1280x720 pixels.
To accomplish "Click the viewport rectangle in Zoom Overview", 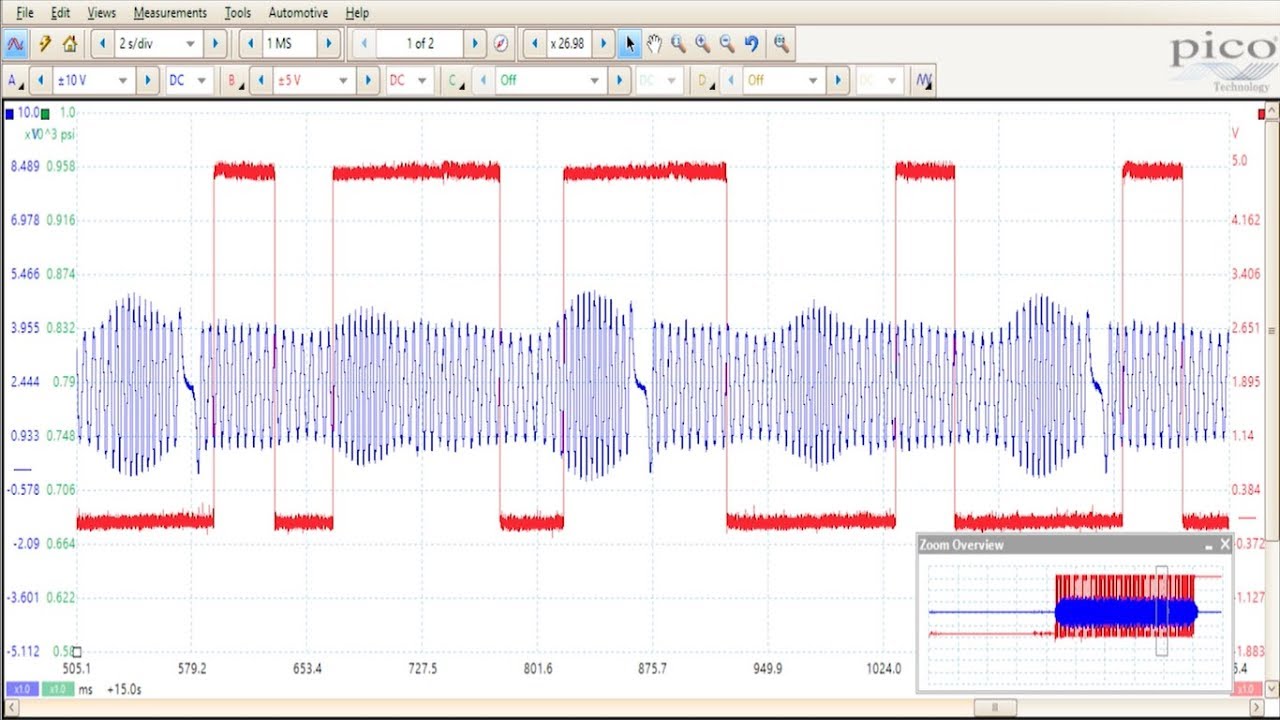I will pos(1162,611).
